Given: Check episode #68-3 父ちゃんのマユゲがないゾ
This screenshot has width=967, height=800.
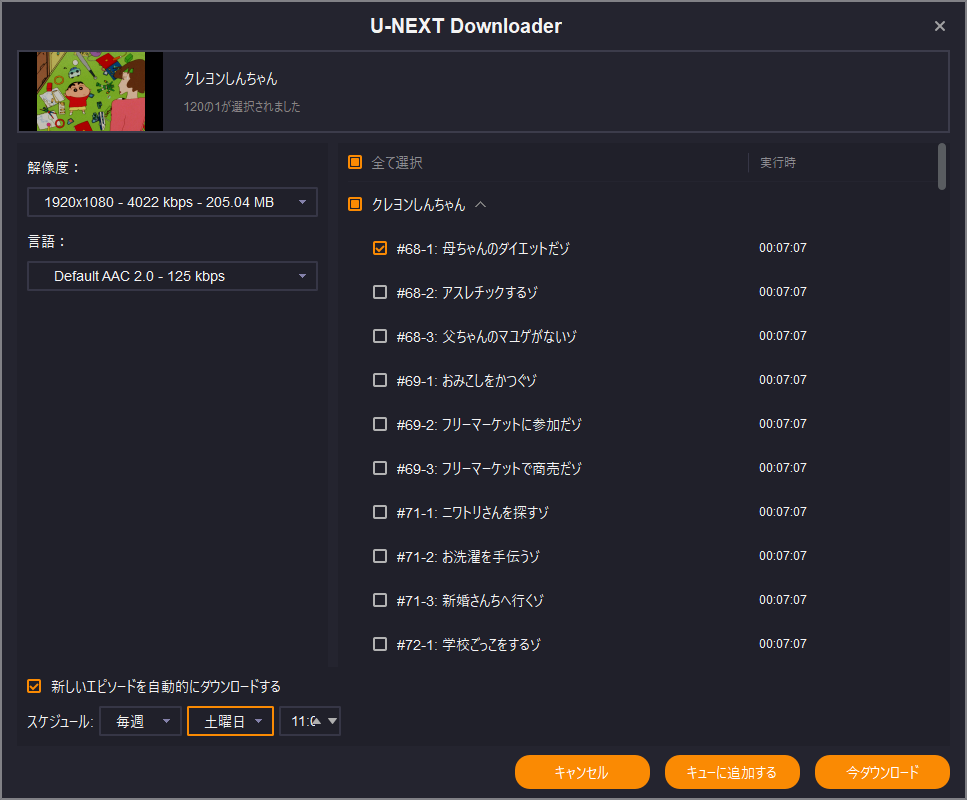Looking at the screenshot, I should [380, 336].
